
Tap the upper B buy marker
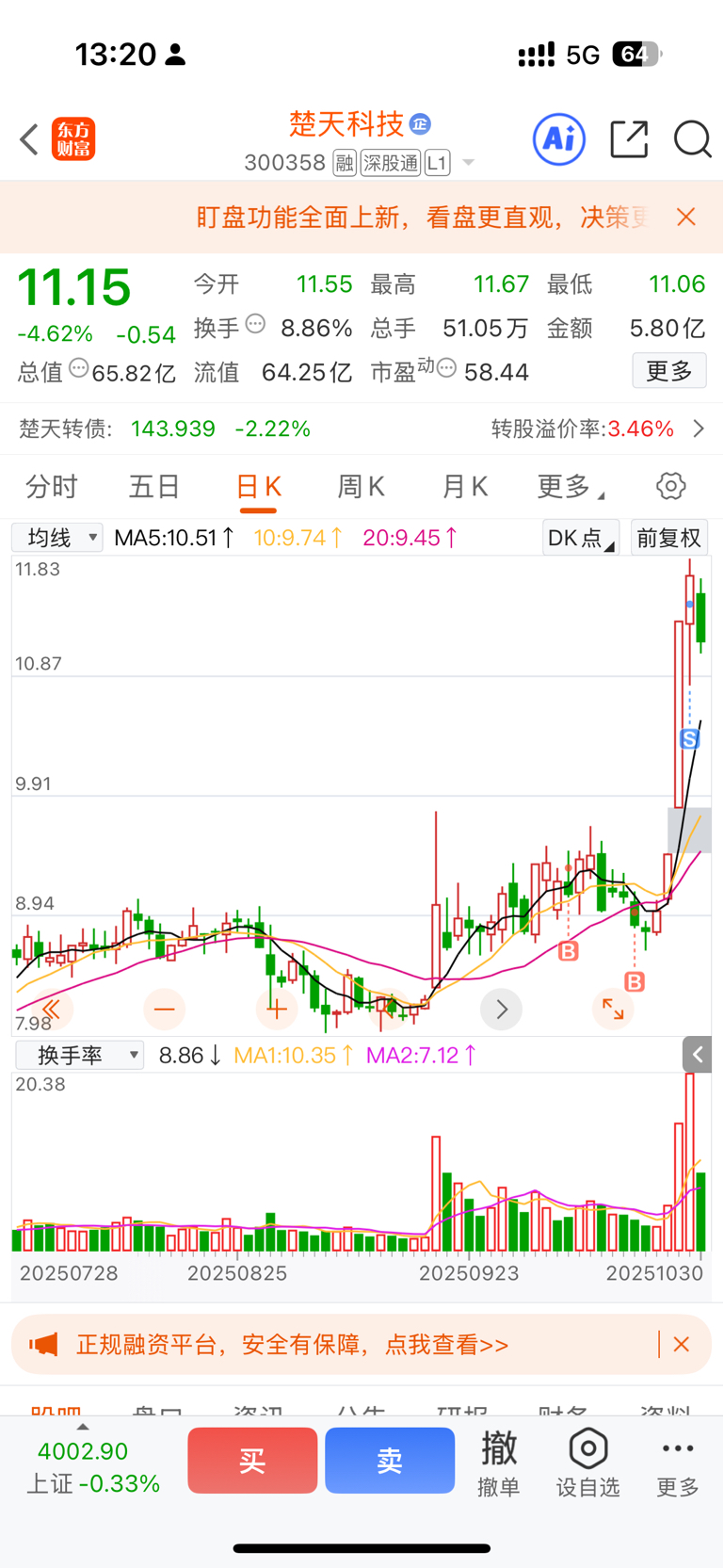[x=568, y=951]
